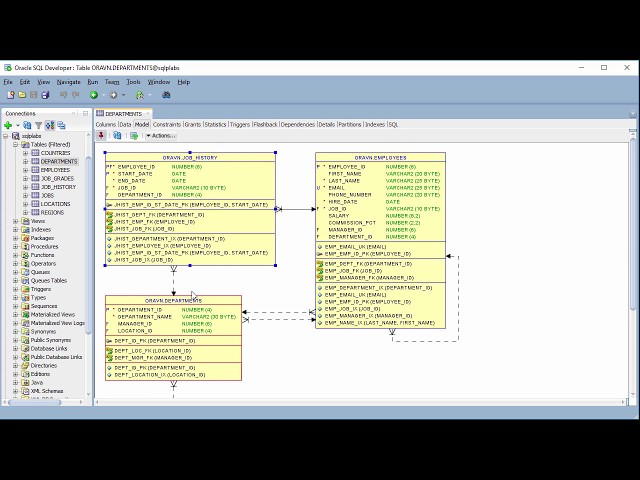Switch to the Data tab

pyautogui.click(x=125, y=124)
